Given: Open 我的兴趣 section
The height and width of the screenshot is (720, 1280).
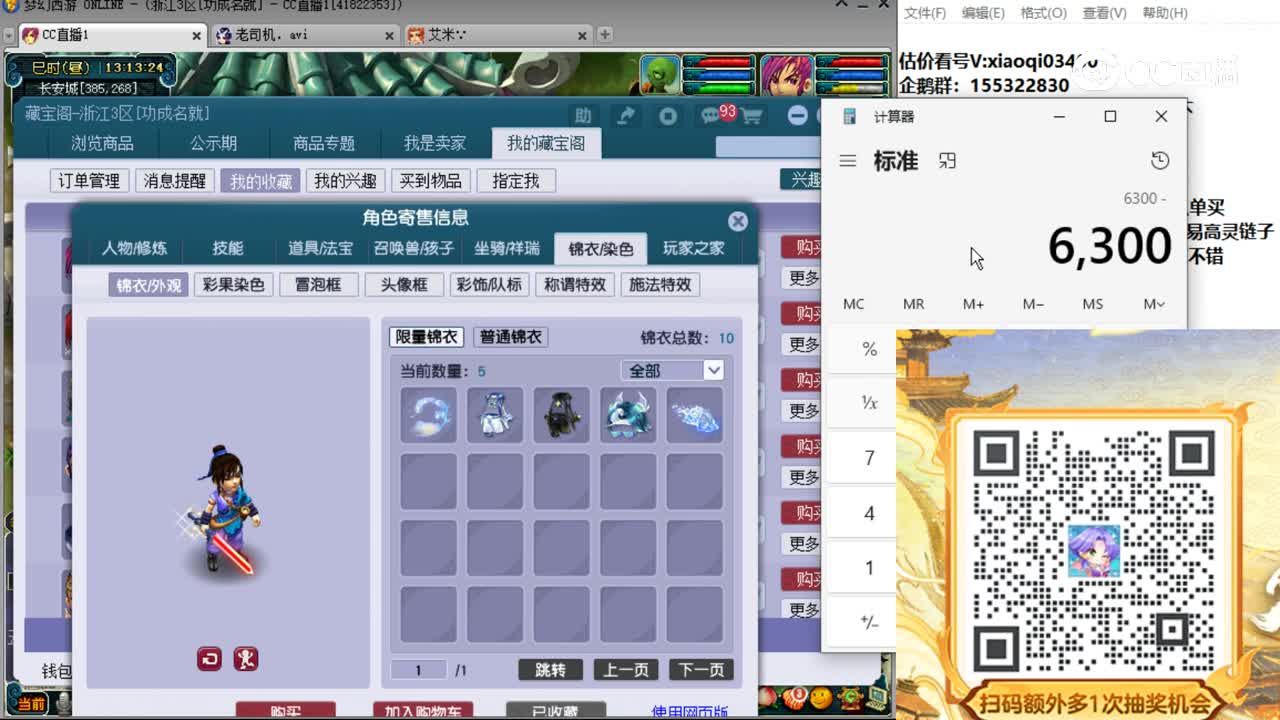Looking at the screenshot, I should (345, 181).
